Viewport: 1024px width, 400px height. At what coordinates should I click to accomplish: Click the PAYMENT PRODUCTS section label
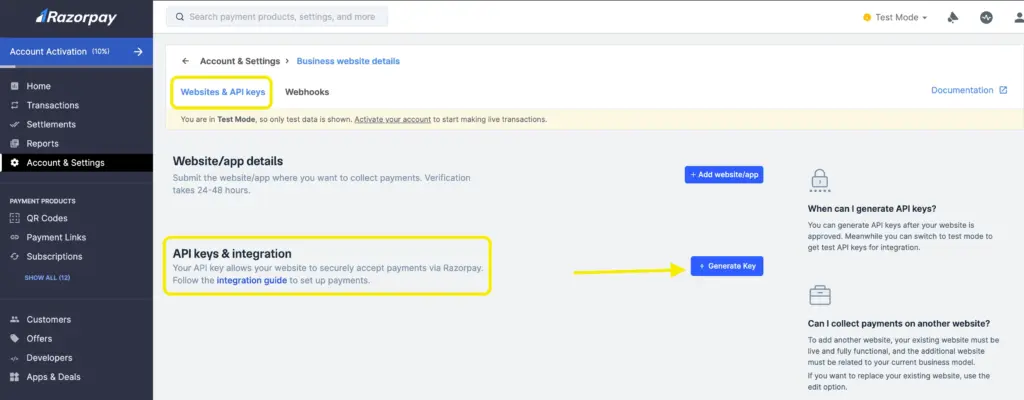click(42, 201)
